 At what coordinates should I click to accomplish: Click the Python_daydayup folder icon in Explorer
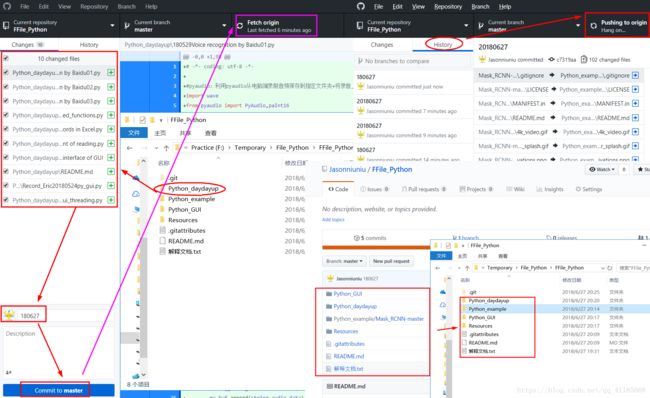pyautogui.click(x=162, y=189)
